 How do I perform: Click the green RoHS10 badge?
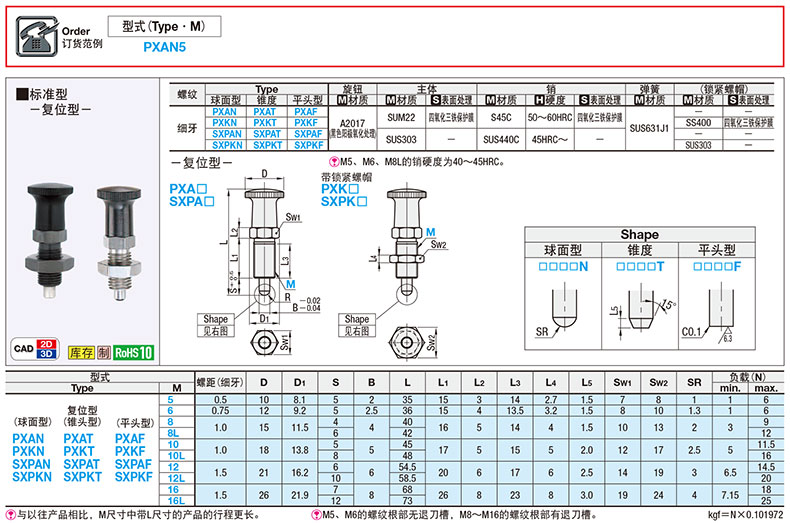pos(133,352)
